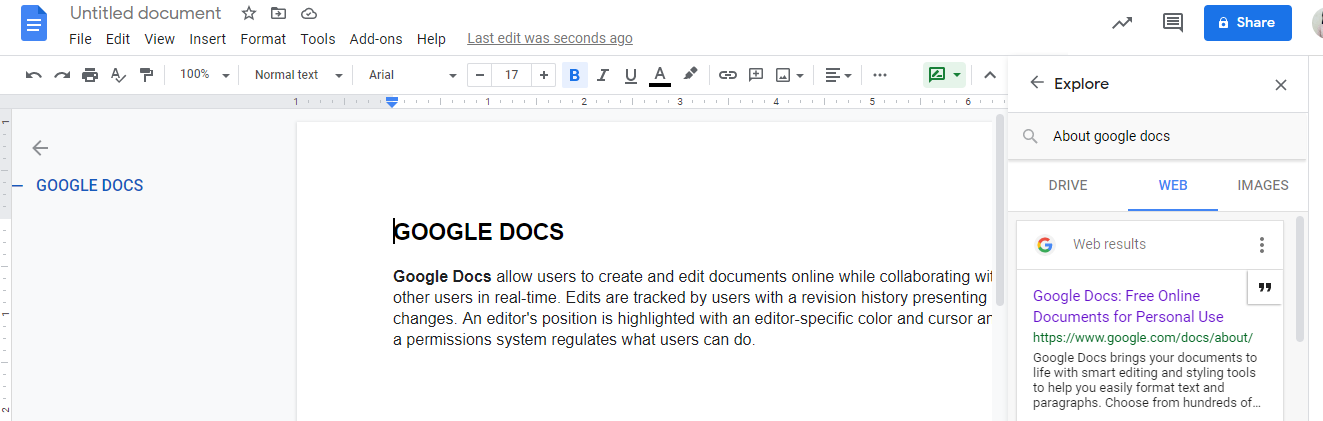Cite the result as footnote quote icon
The height and width of the screenshot is (421, 1323).
click(x=1265, y=287)
